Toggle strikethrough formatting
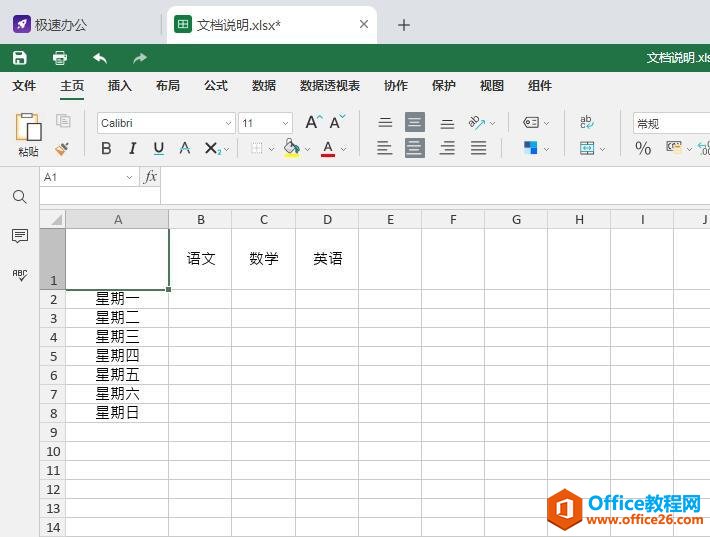The image size is (710, 537). point(185,149)
